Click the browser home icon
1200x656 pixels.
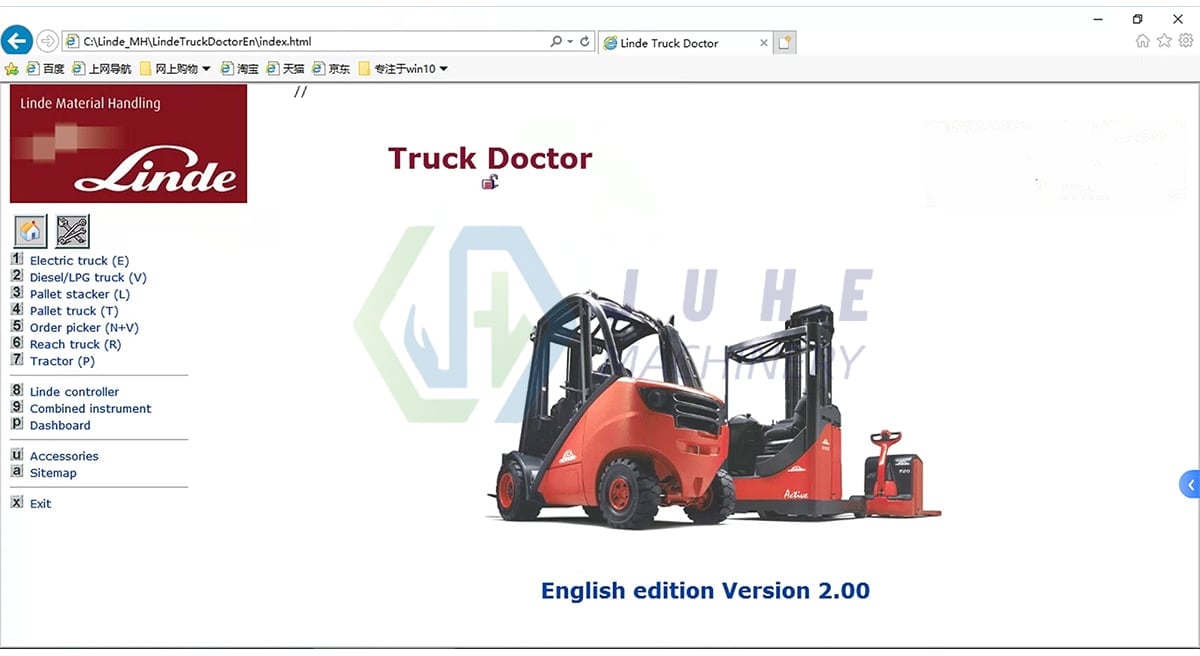[1141, 42]
